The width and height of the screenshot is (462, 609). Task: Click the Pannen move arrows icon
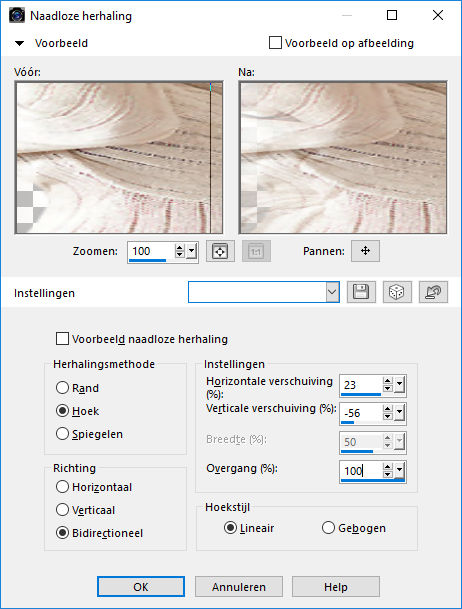(365, 251)
